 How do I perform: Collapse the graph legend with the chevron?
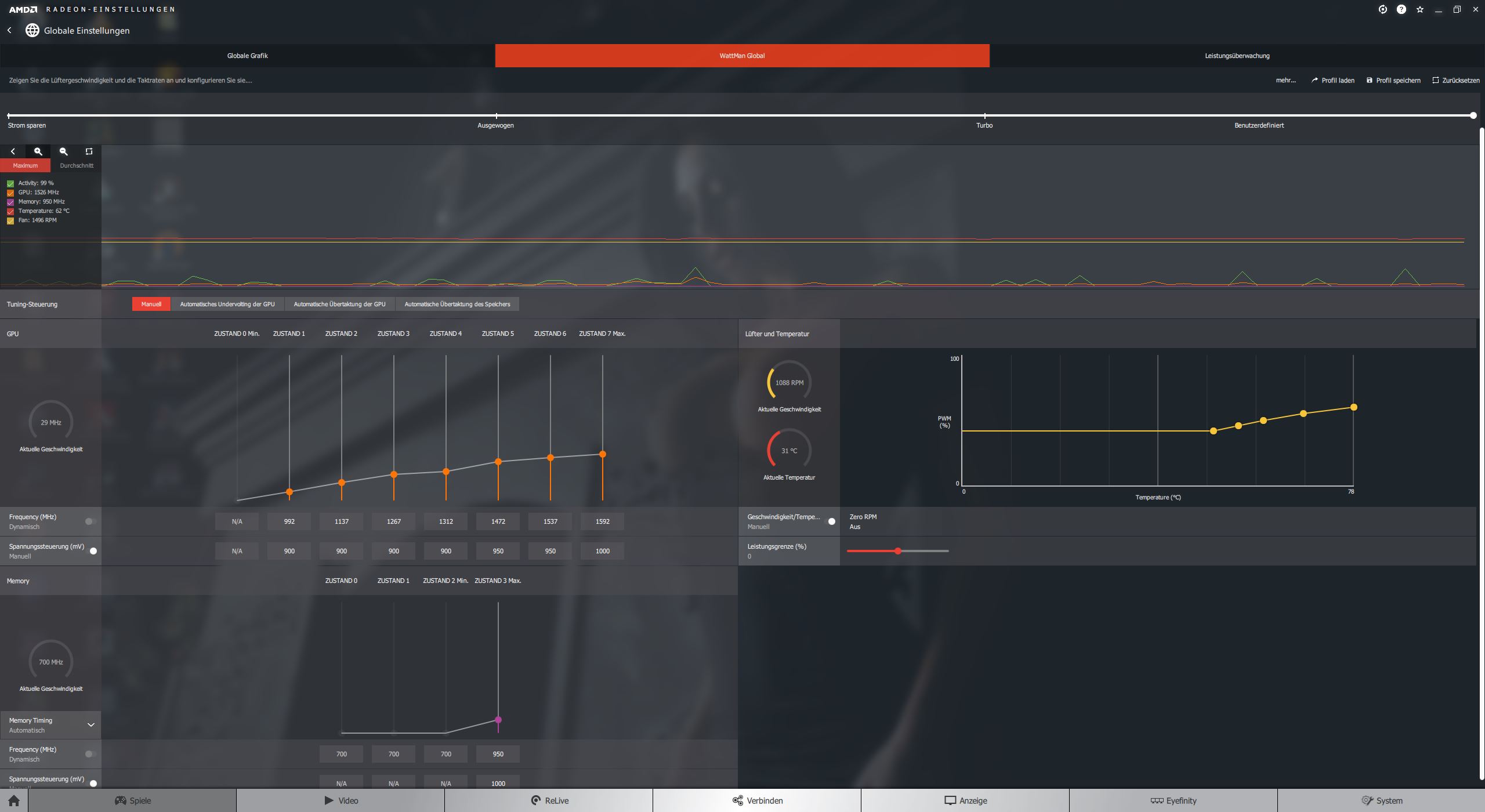tap(13, 151)
